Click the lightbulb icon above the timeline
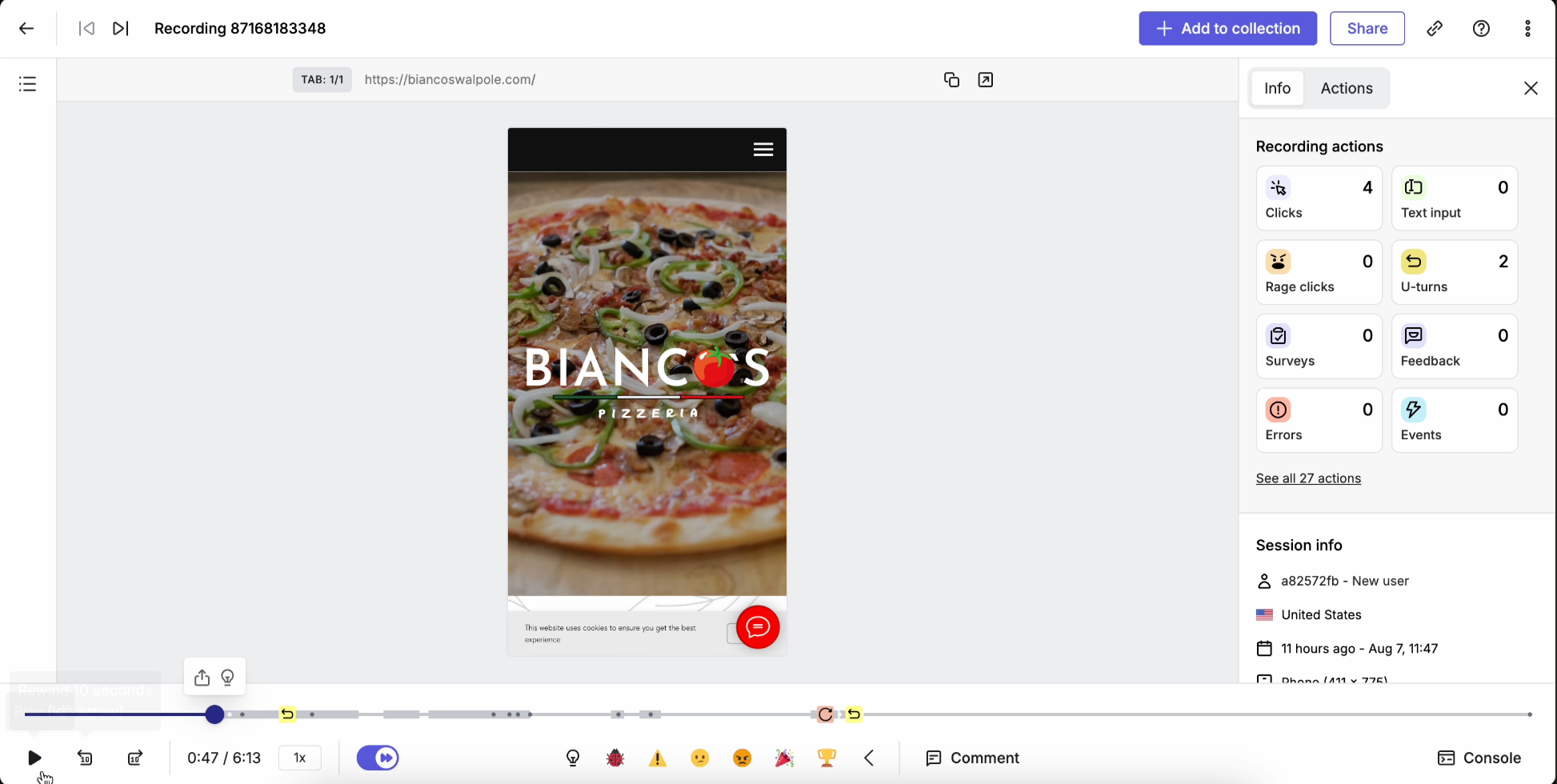The height and width of the screenshot is (784, 1557). coord(228,678)
